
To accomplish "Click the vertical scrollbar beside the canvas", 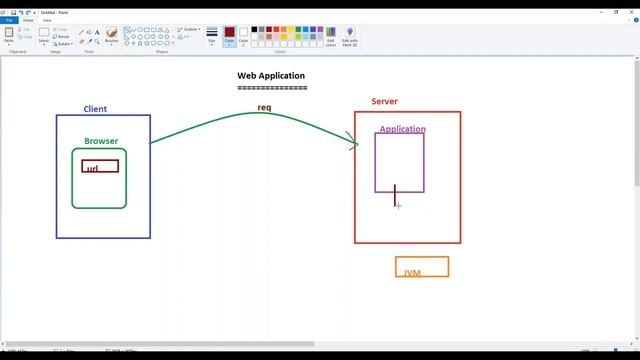I will 637,123.
